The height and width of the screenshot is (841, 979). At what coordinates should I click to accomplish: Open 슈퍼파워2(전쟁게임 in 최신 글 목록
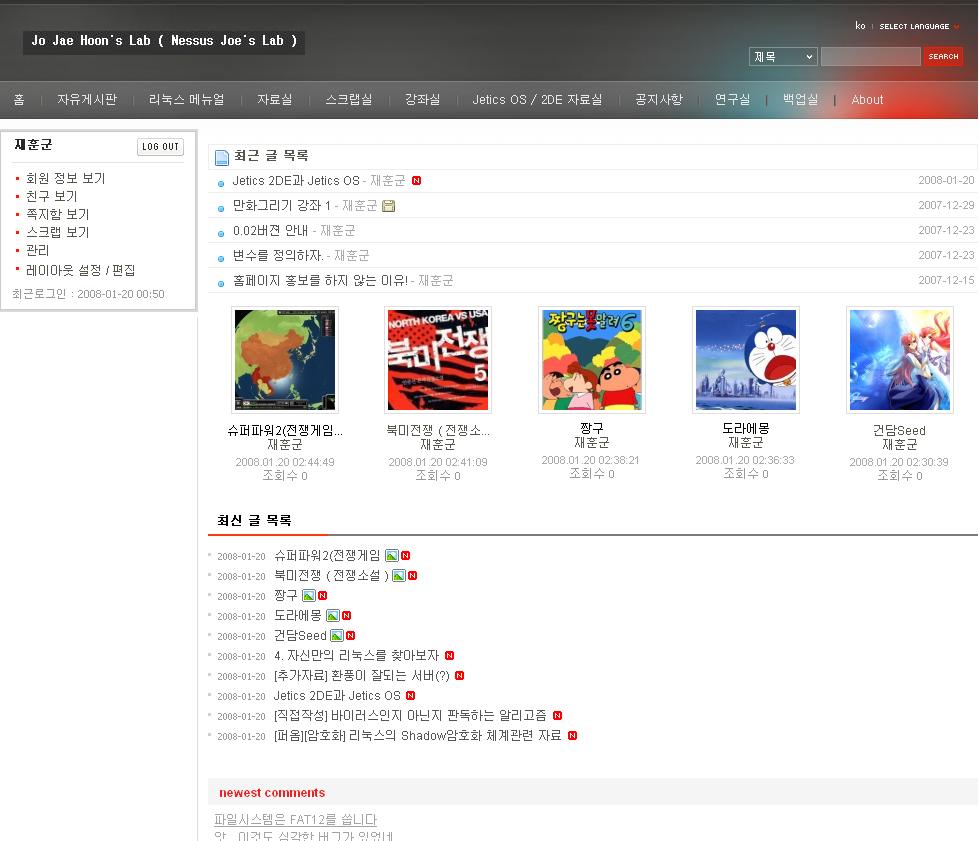[x=327, y=556]
